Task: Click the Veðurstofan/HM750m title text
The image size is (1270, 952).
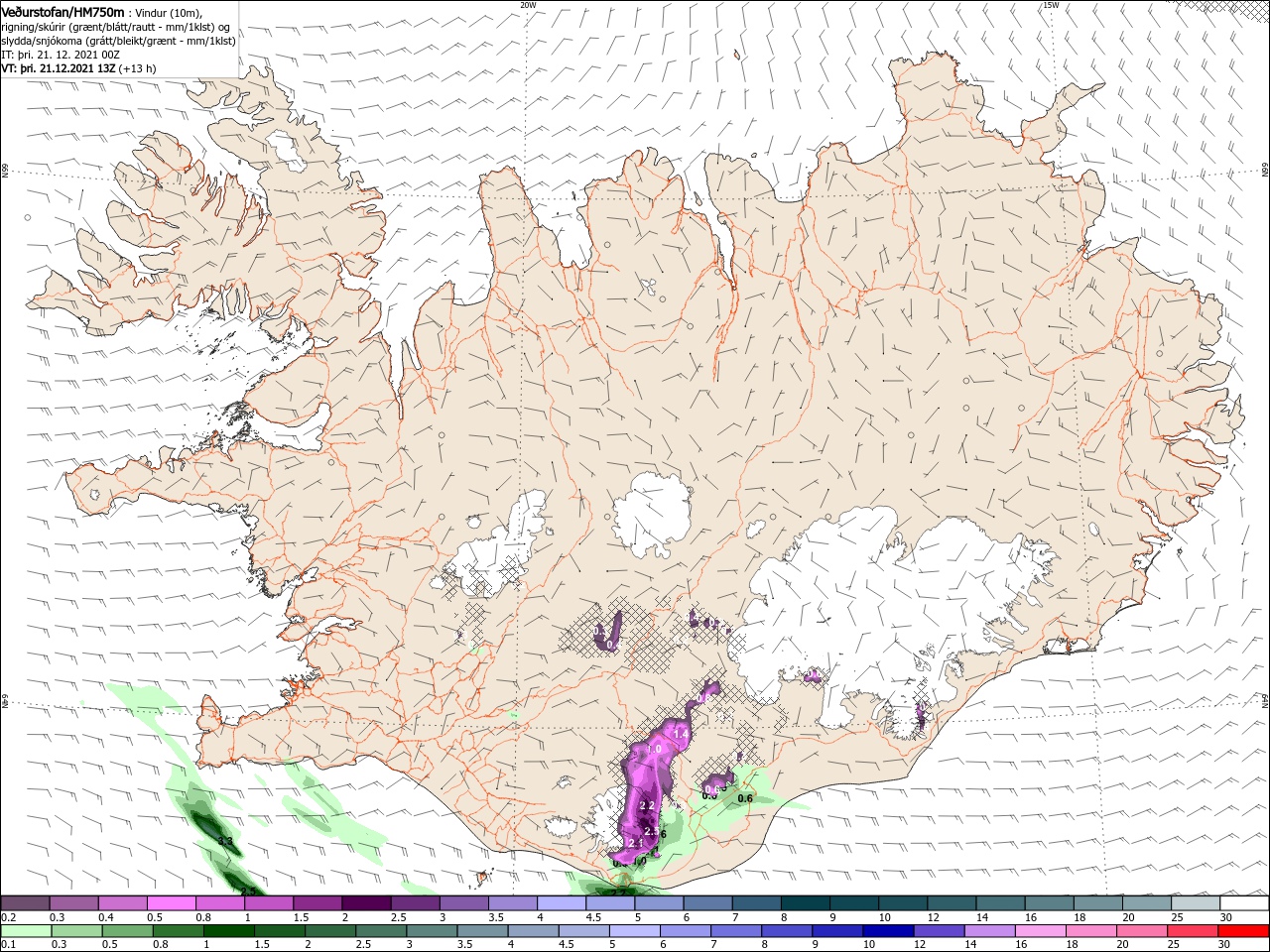Action: point(63,12)
